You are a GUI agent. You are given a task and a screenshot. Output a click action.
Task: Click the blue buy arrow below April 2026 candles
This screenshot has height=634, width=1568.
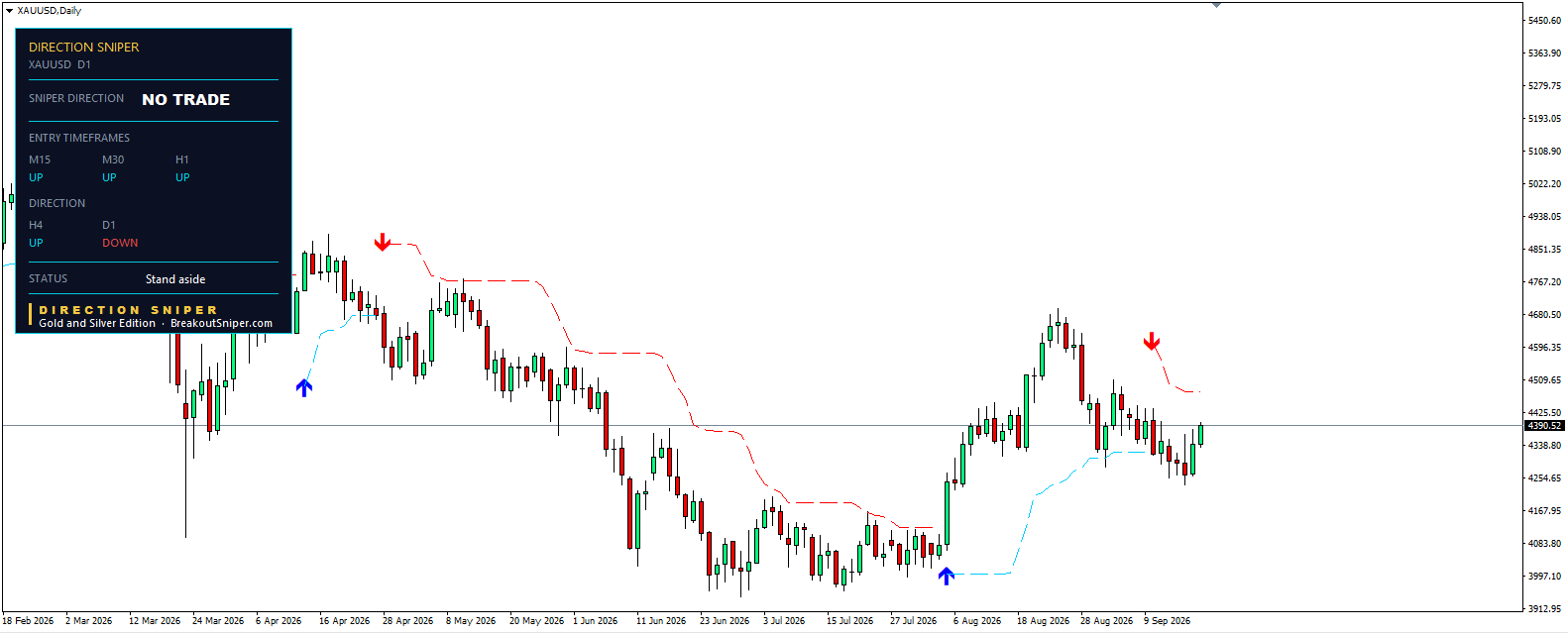(304, 387)
